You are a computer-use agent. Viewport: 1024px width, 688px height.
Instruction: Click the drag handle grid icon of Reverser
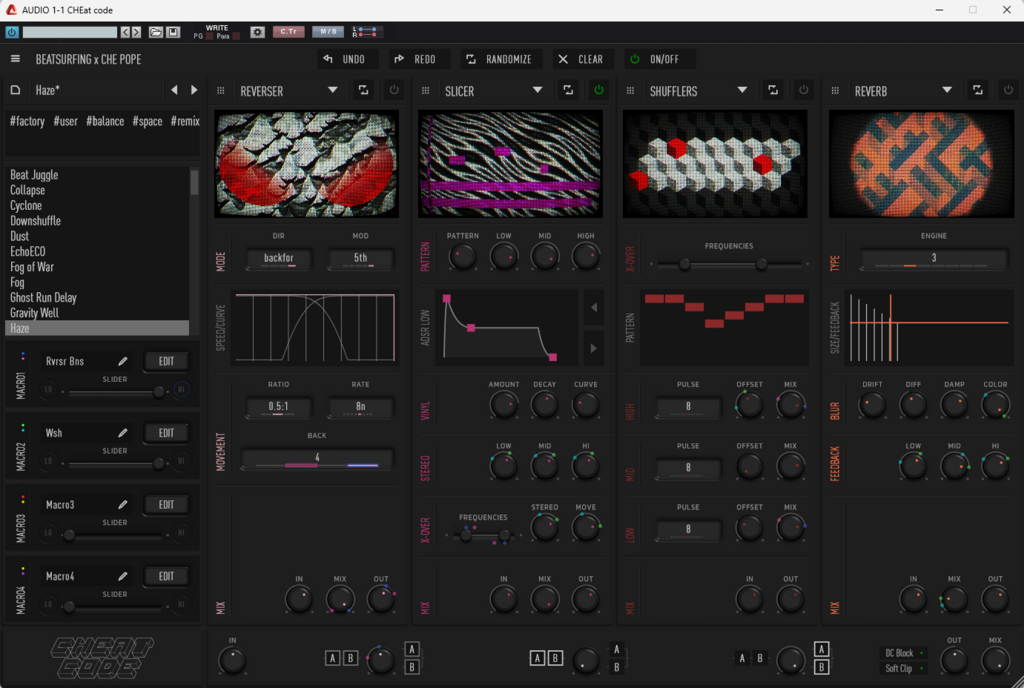[x=221, y=91]
